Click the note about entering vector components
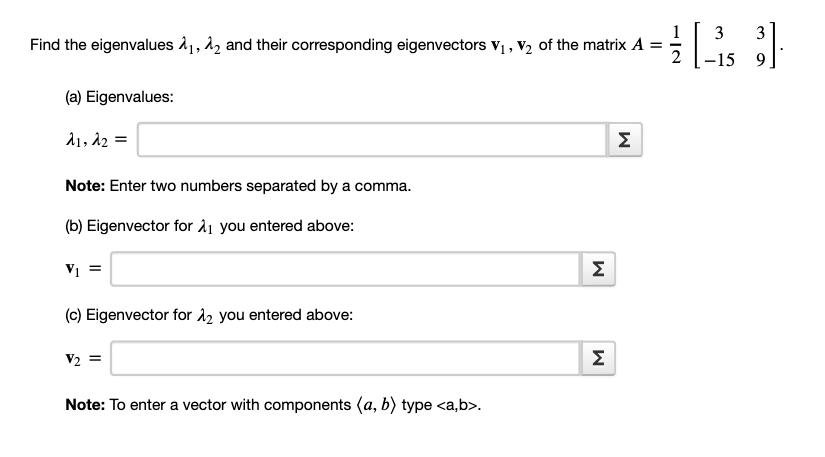The height and width of the screenshot is (457, 825). click(x=273, y=405)
